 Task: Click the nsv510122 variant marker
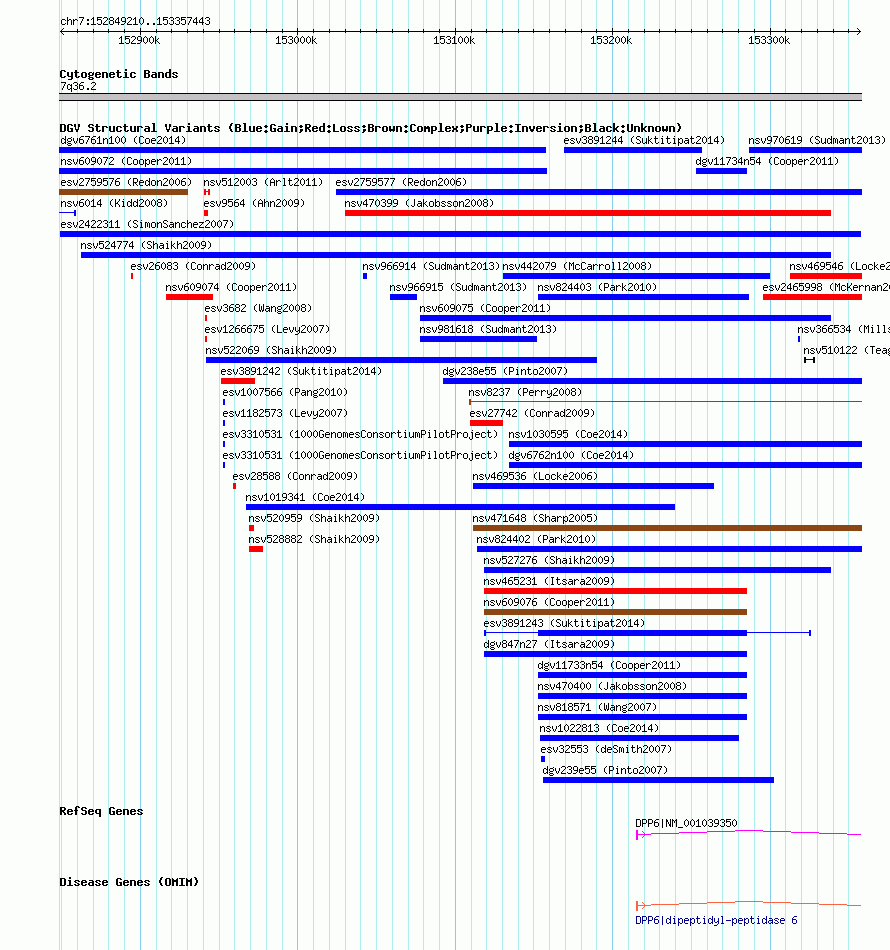click(x=809, y=360)
